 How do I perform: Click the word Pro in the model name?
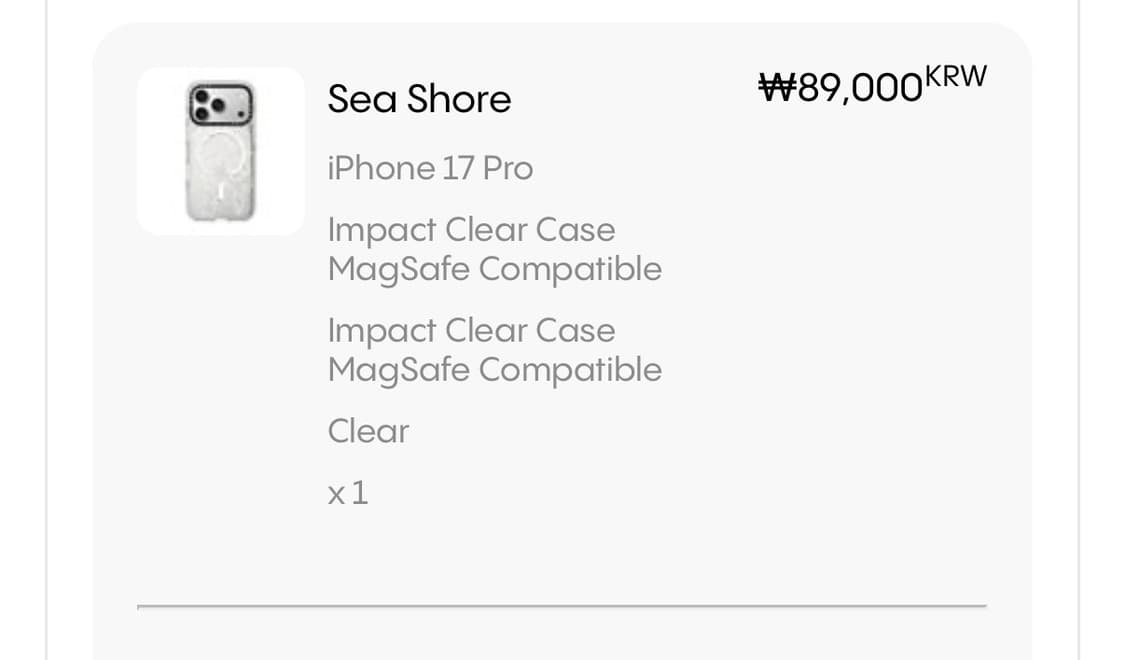pos(508,168)
